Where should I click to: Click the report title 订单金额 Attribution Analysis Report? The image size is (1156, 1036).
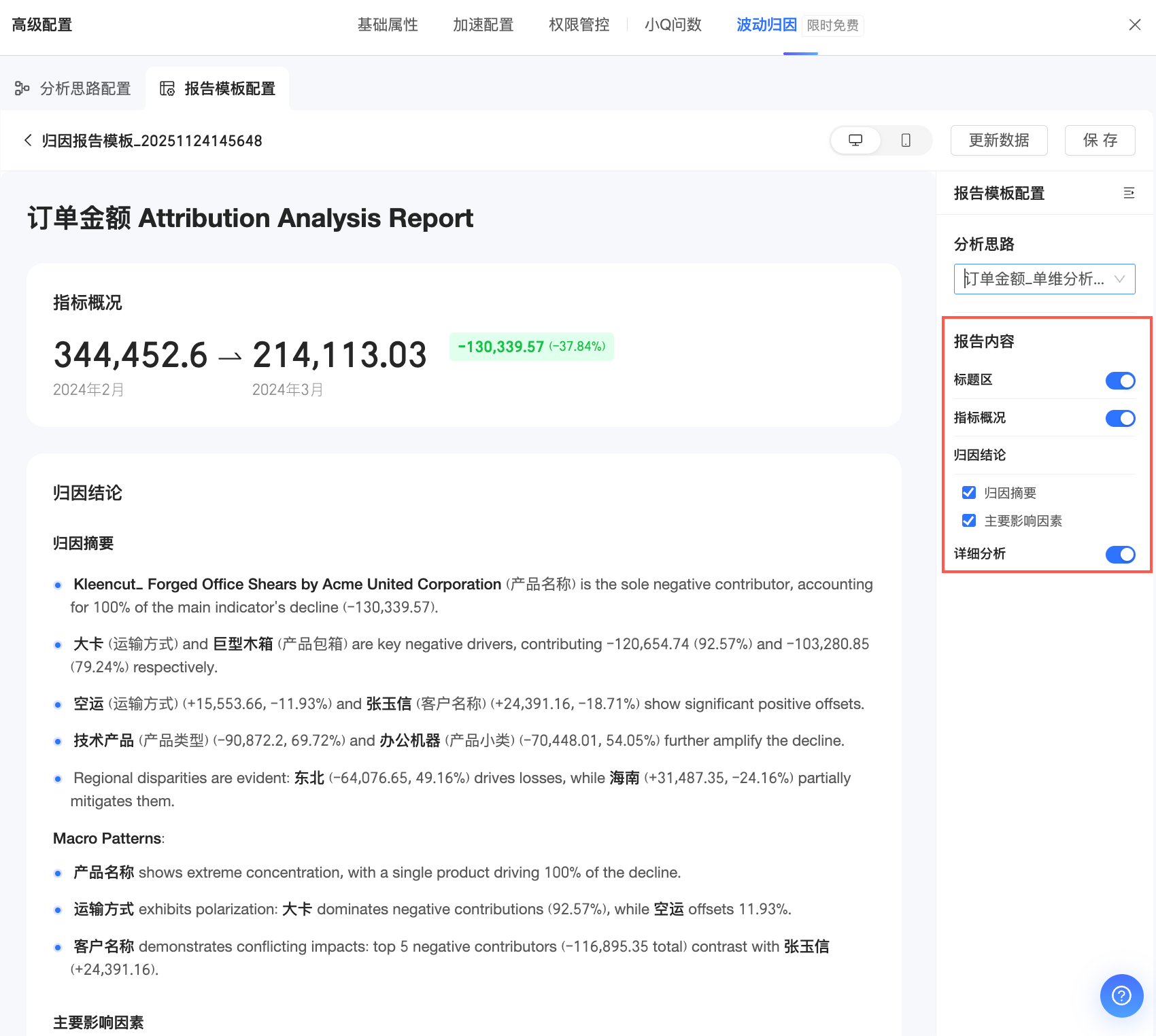(250, 218)
